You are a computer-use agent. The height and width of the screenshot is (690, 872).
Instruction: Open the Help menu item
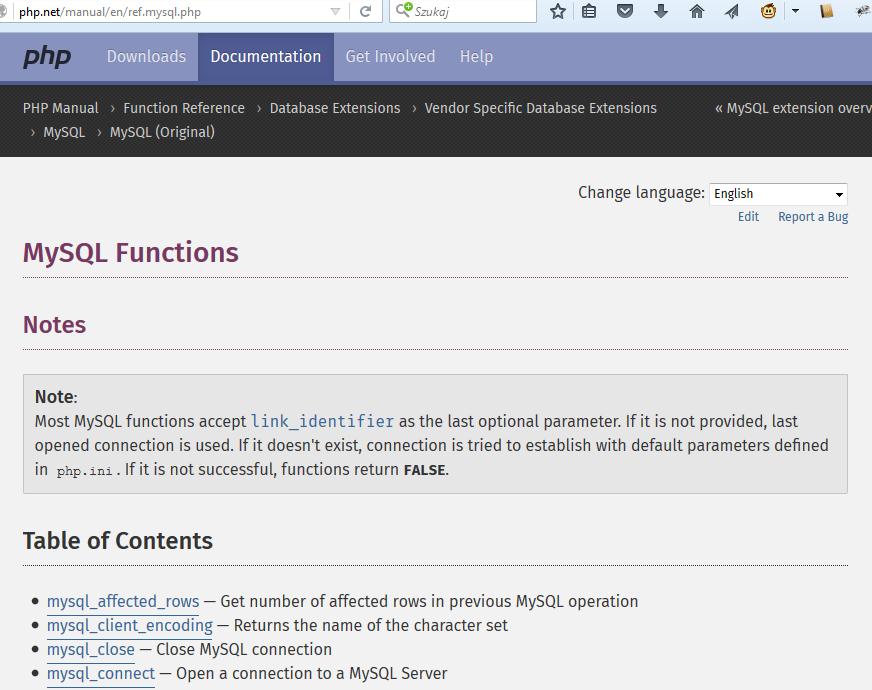coord(476,57)
